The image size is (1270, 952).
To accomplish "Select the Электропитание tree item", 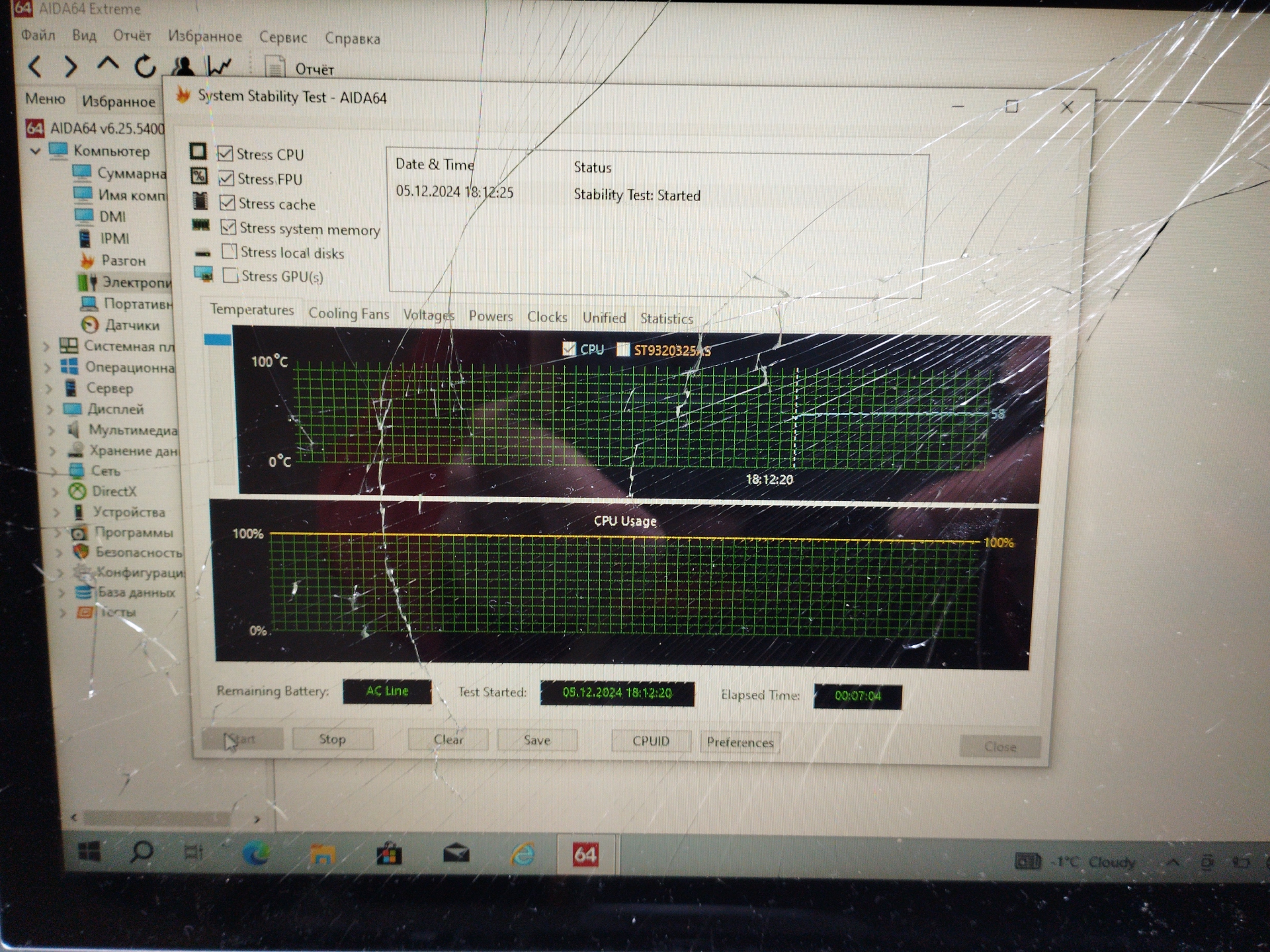I will [124, 282].
